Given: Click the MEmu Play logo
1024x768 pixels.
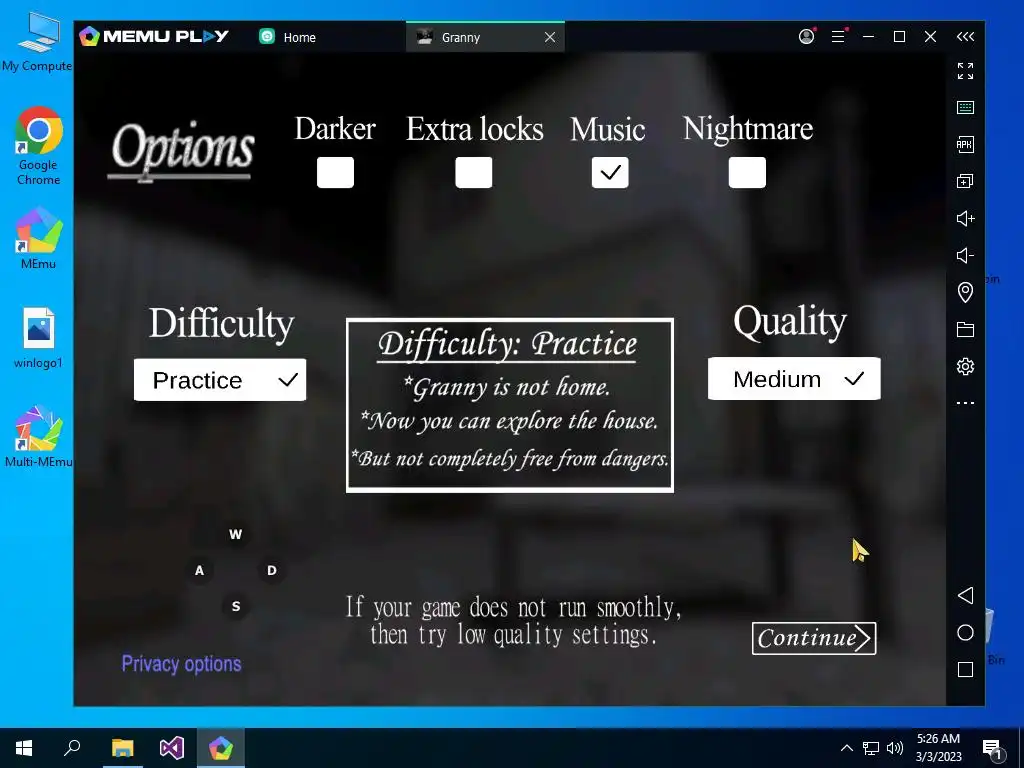Looking at the screenshot, I should (x=153, y=36).
